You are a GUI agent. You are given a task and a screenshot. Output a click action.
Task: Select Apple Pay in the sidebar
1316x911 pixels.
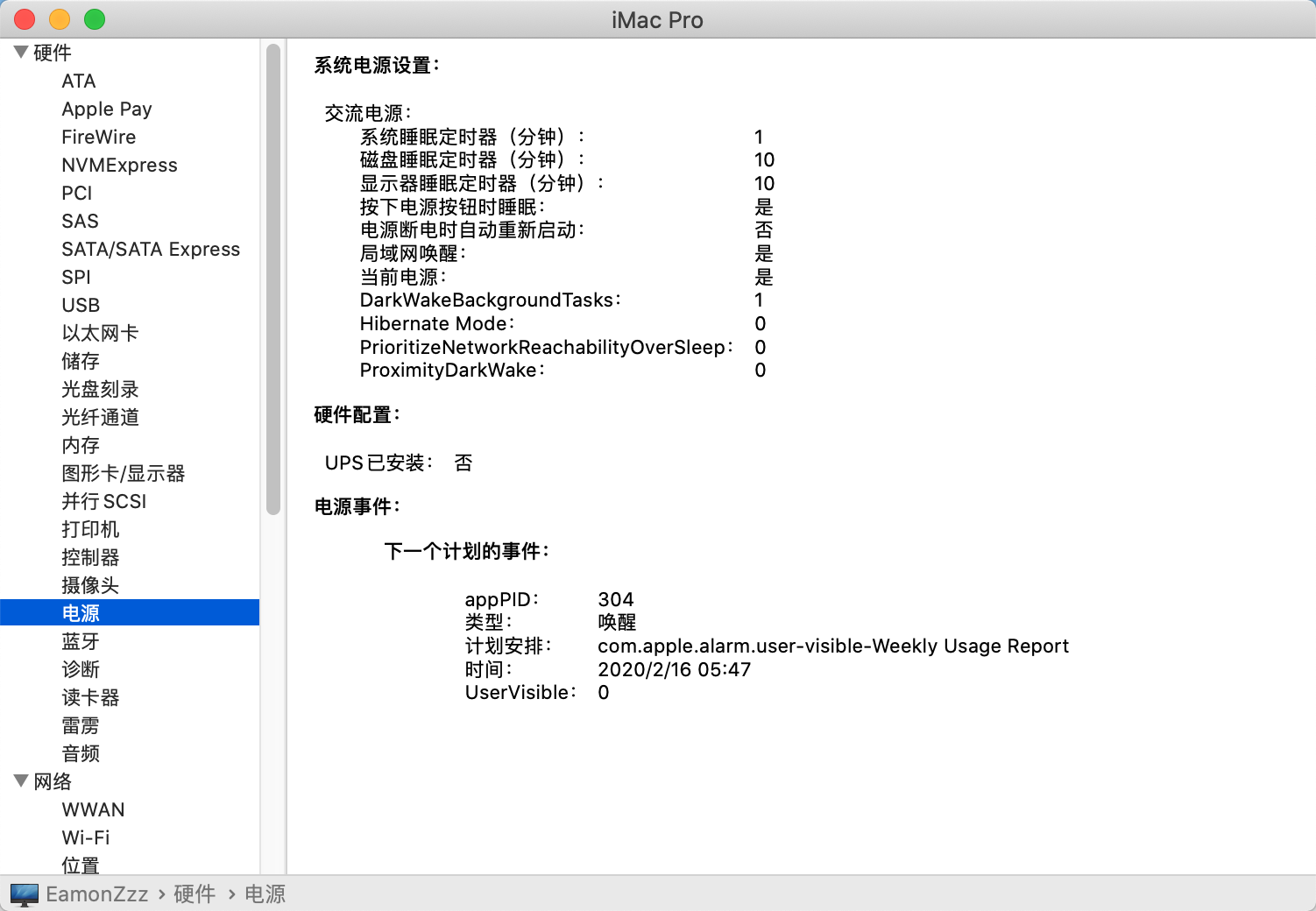[x=107, y=109]
